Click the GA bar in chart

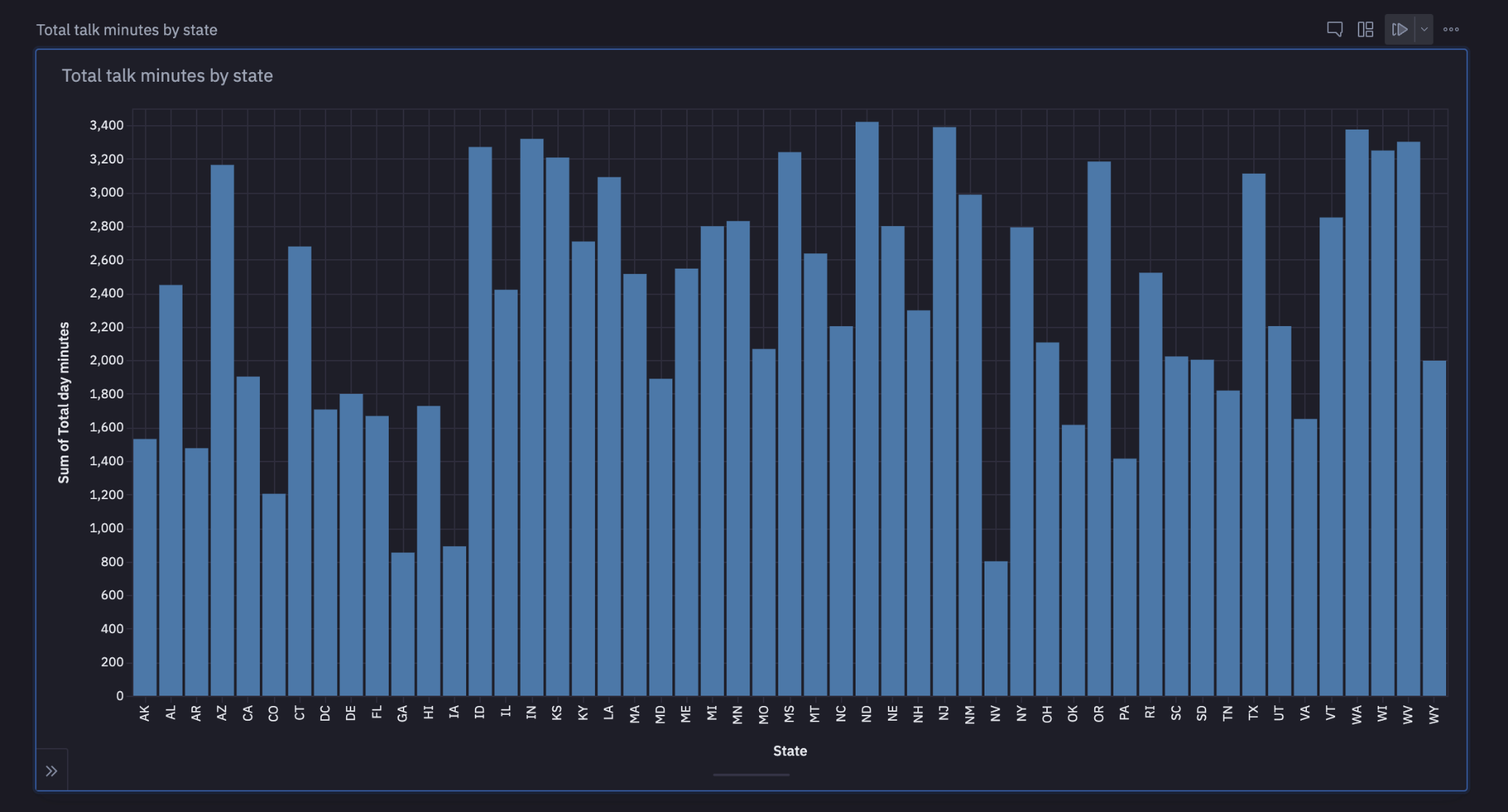point(403,624)
